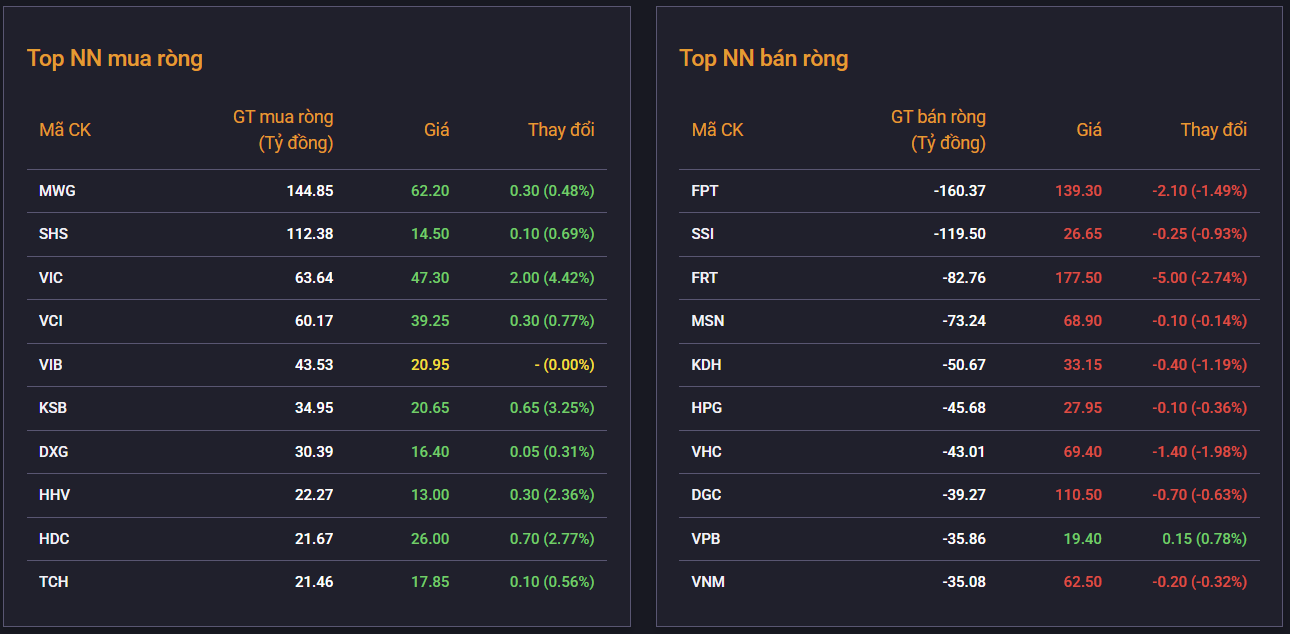Click the "Top NN mua ròng" title
The width and height of the screenshot is (1290, 634).
pyautogui.click(x=115, y=58)
